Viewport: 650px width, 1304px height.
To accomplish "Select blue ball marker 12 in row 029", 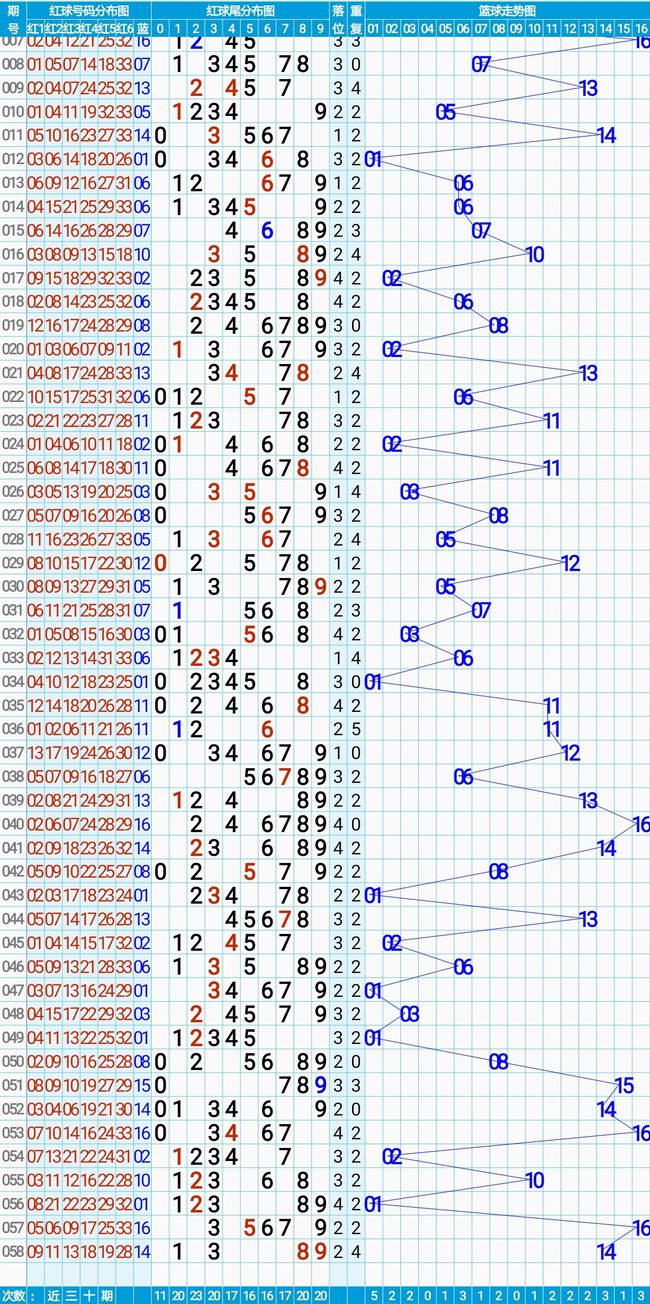I will click(570, 563).
